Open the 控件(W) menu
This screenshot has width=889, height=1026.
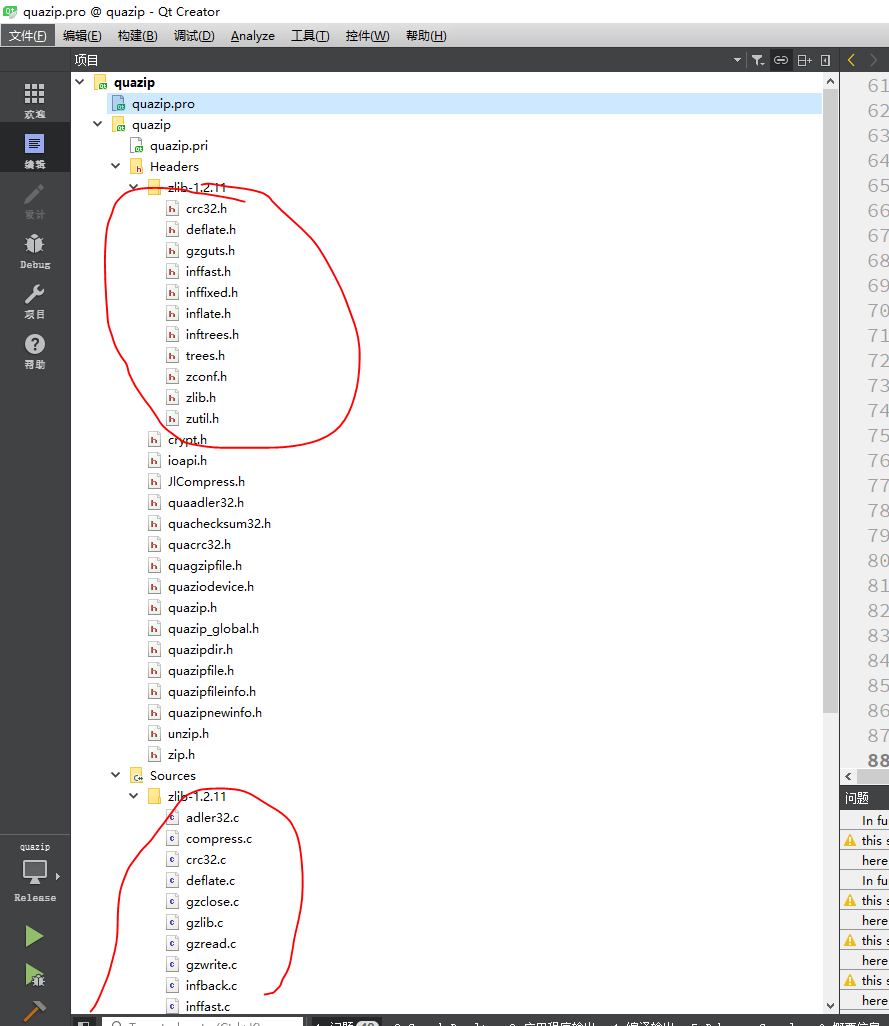click(x=367, y=35)
